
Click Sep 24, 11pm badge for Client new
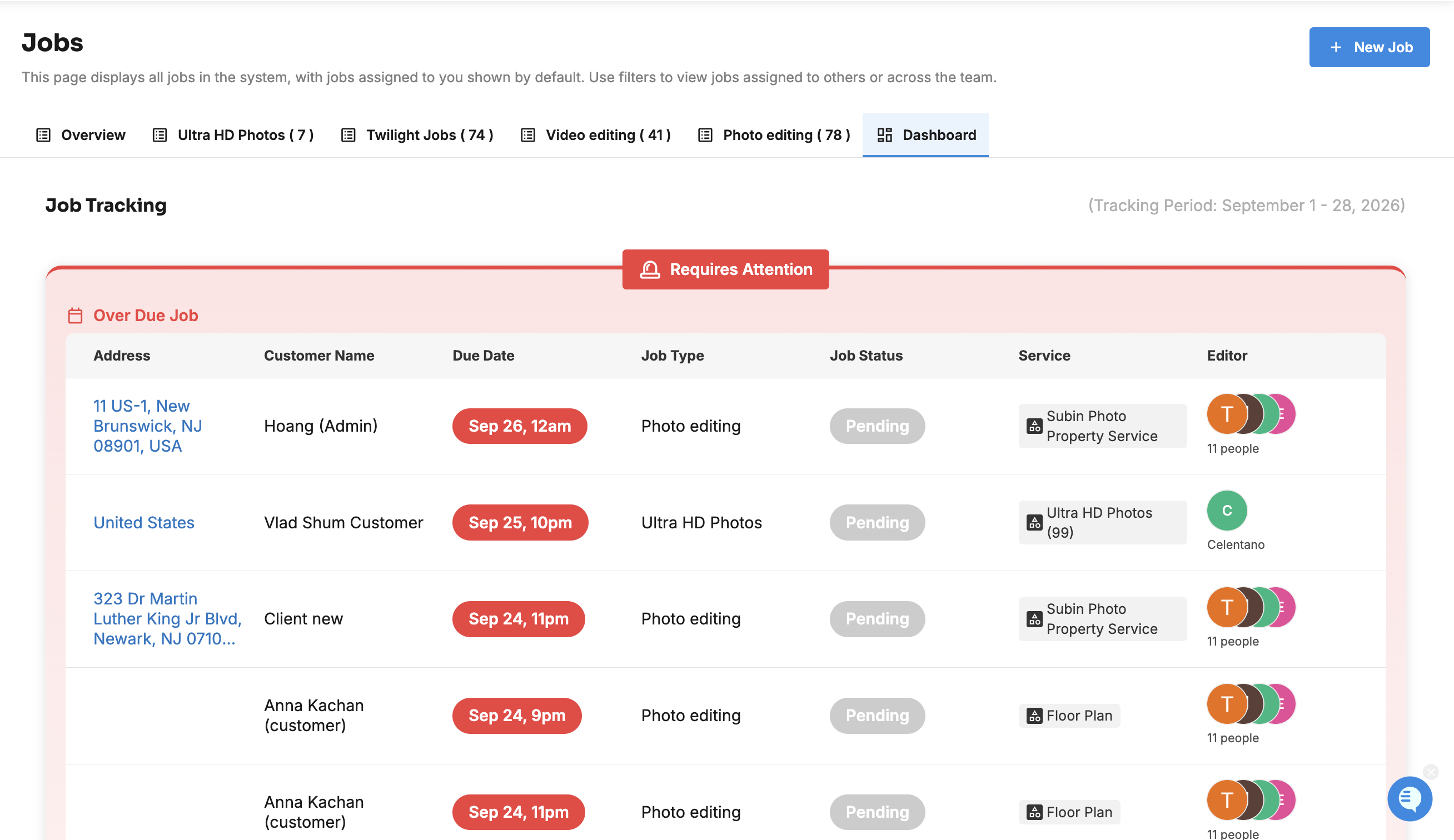click(518, 619)
